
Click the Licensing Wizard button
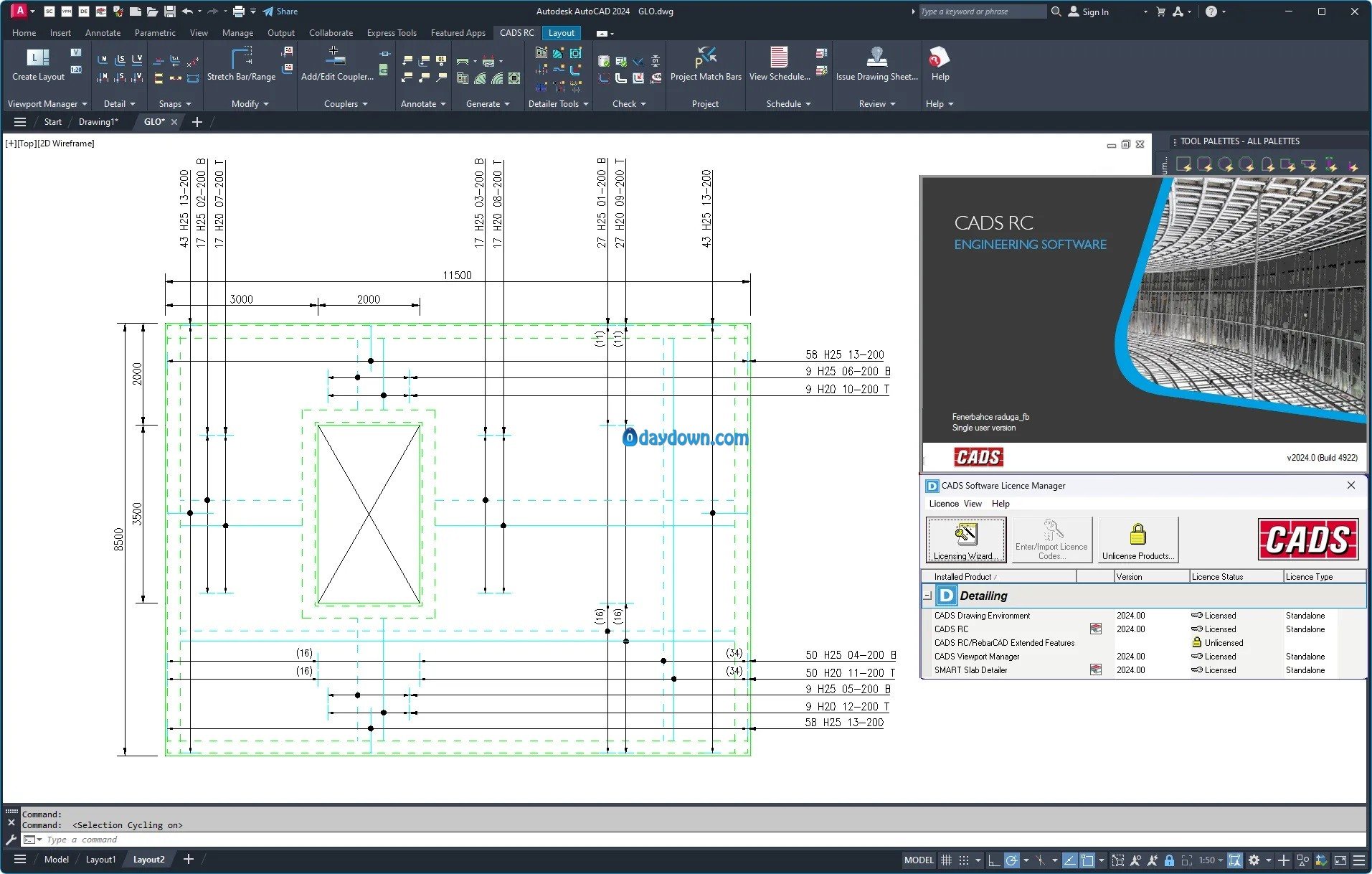coord(965,540)
